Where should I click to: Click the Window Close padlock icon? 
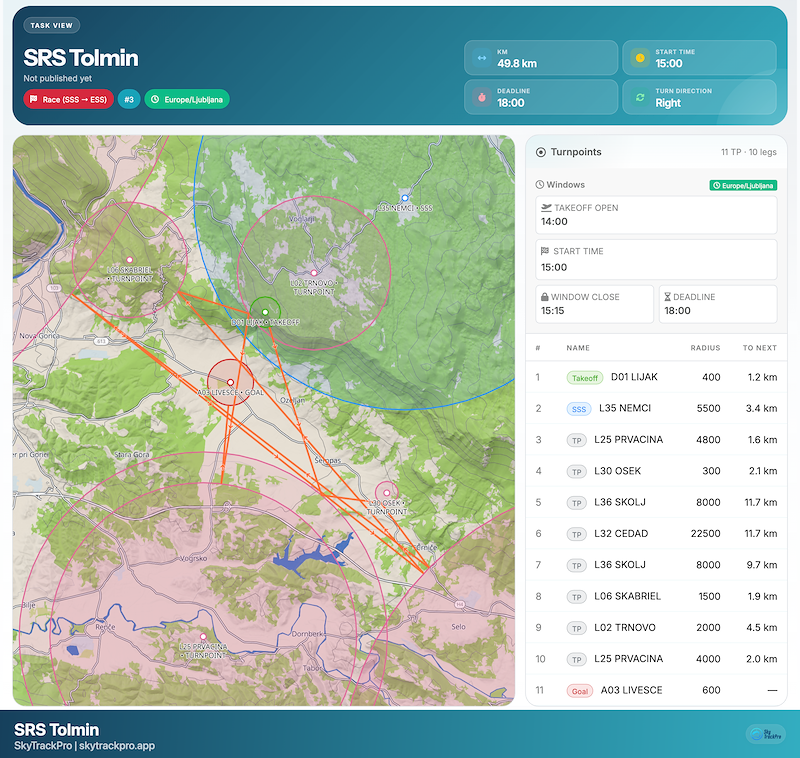pos(545,297)
